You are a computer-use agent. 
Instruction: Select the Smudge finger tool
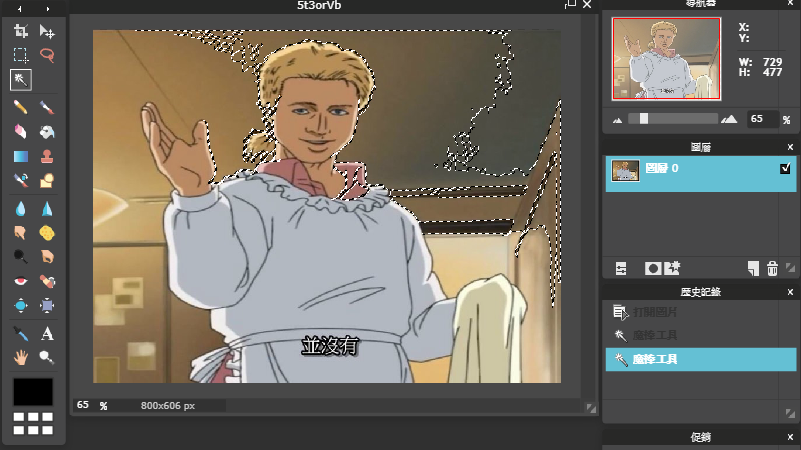pyautogui.click(x=20, y=233)
